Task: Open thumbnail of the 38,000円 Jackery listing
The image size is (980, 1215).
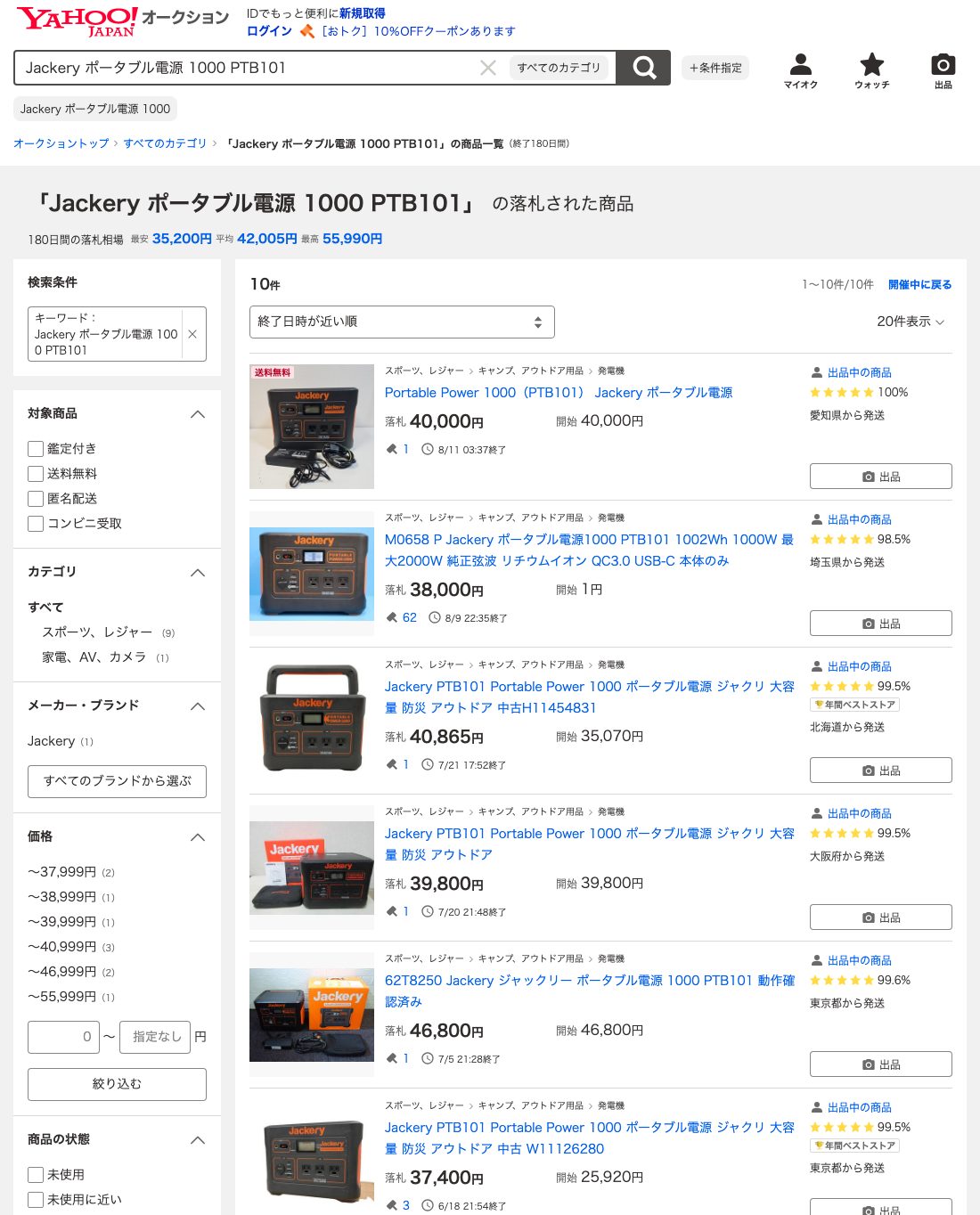Action: pos(312,574)
